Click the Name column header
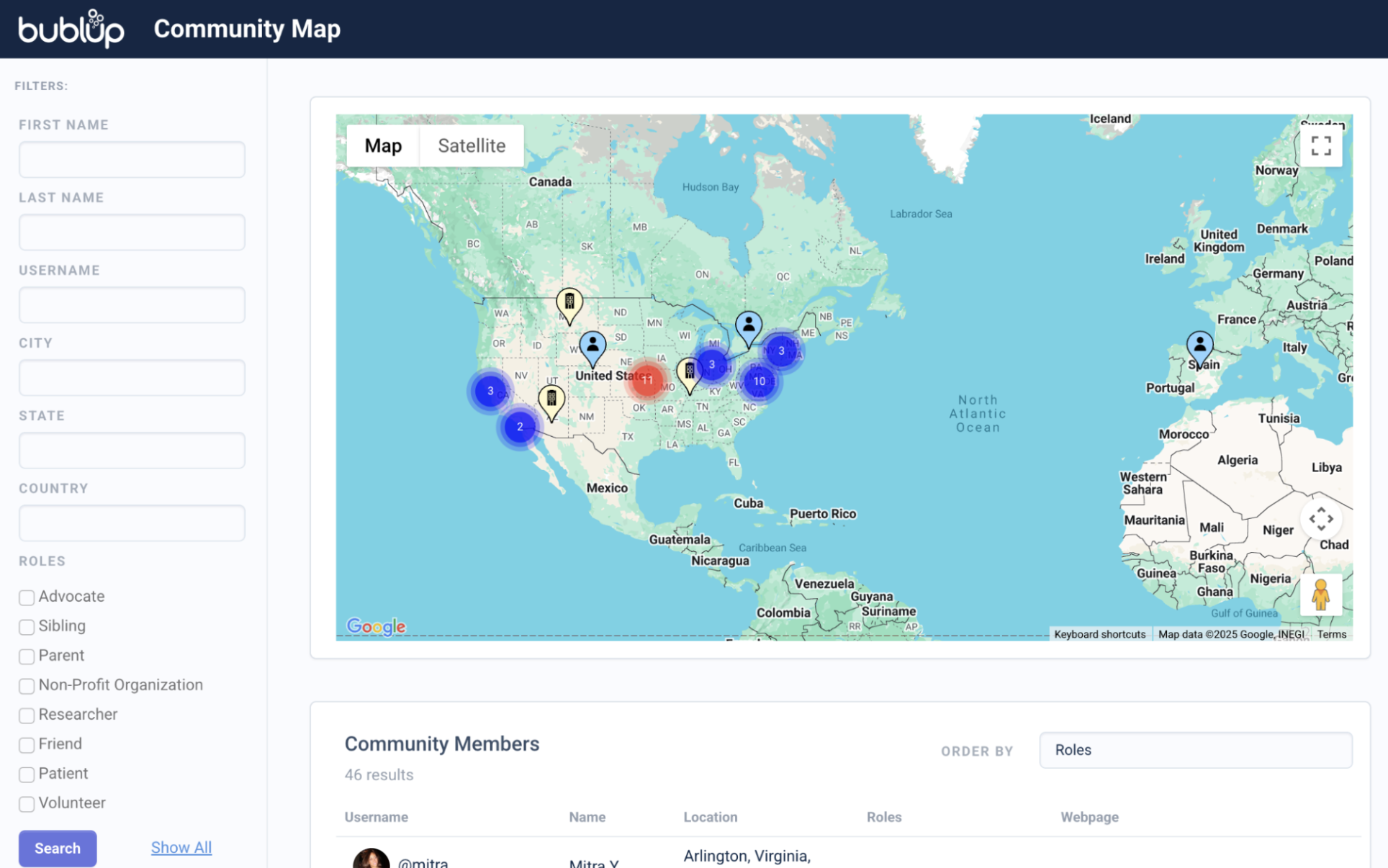The height and width of the screenshot is (868, 1388). click(x=587, y=817)
